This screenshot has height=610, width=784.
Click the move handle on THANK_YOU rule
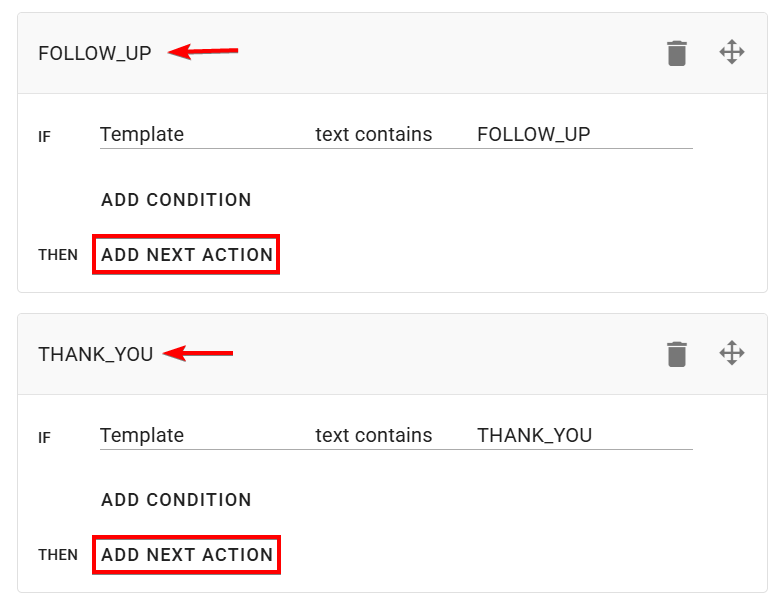pyautogui.click(x=732, y=353)
